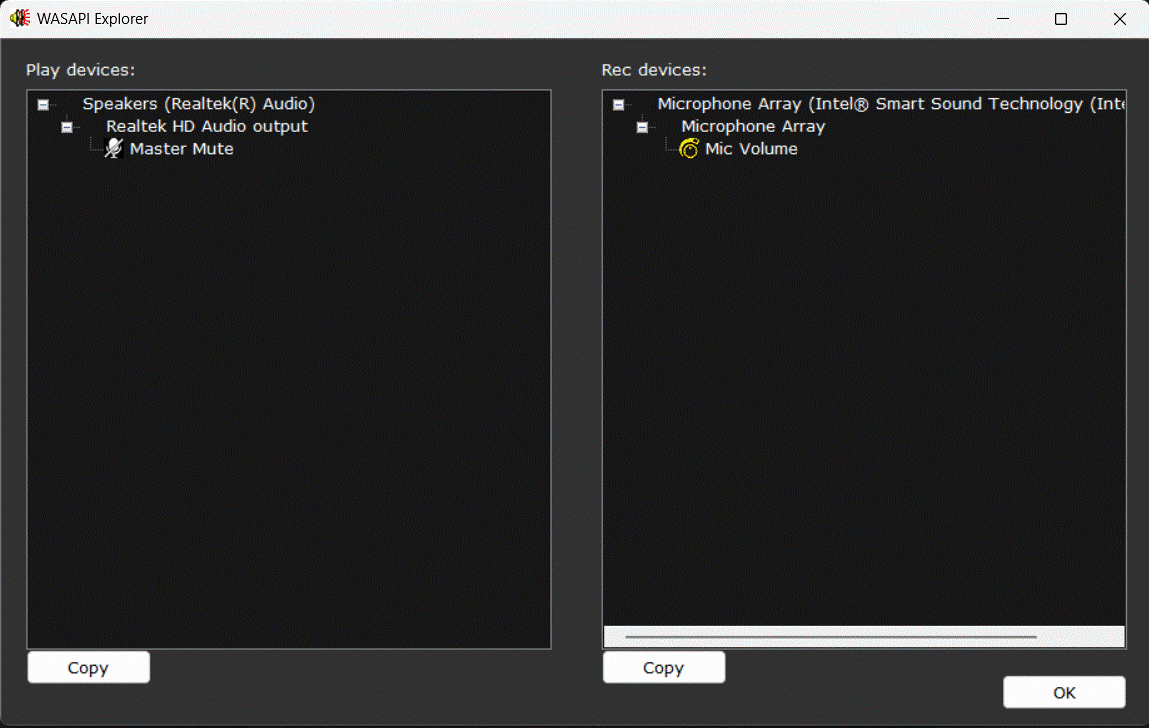The image size is (1149, 728).
Task: Collapse the Realtek HD Audio output node
Action: tap(67, 127)
